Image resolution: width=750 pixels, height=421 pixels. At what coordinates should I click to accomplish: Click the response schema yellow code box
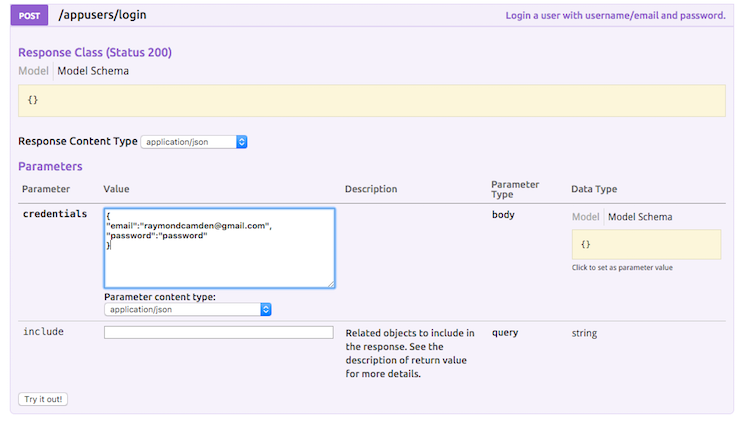click(x=372, y=100)
